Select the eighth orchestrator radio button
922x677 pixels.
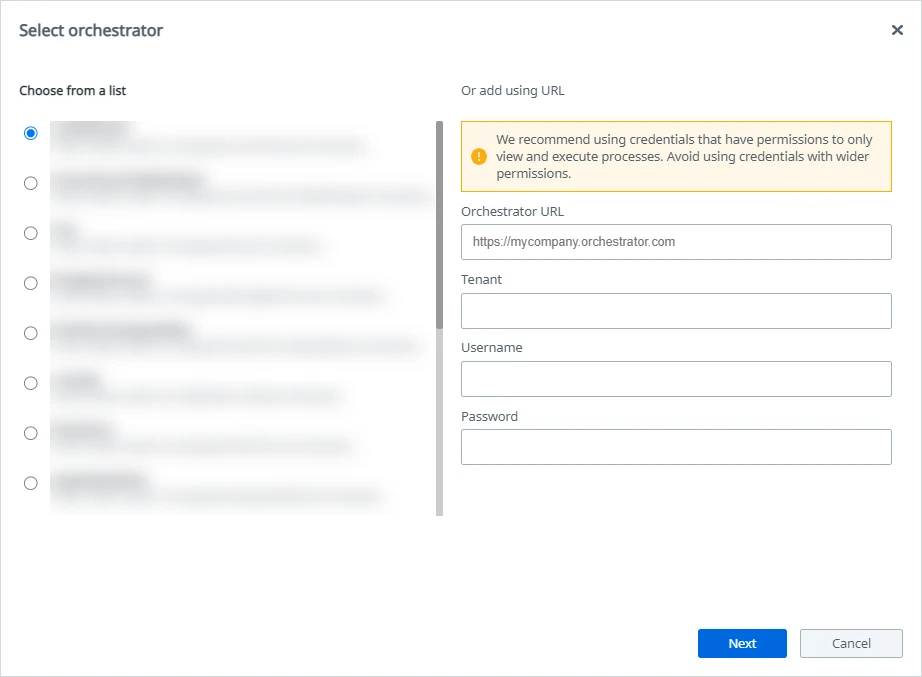click(x=31, y=483)
